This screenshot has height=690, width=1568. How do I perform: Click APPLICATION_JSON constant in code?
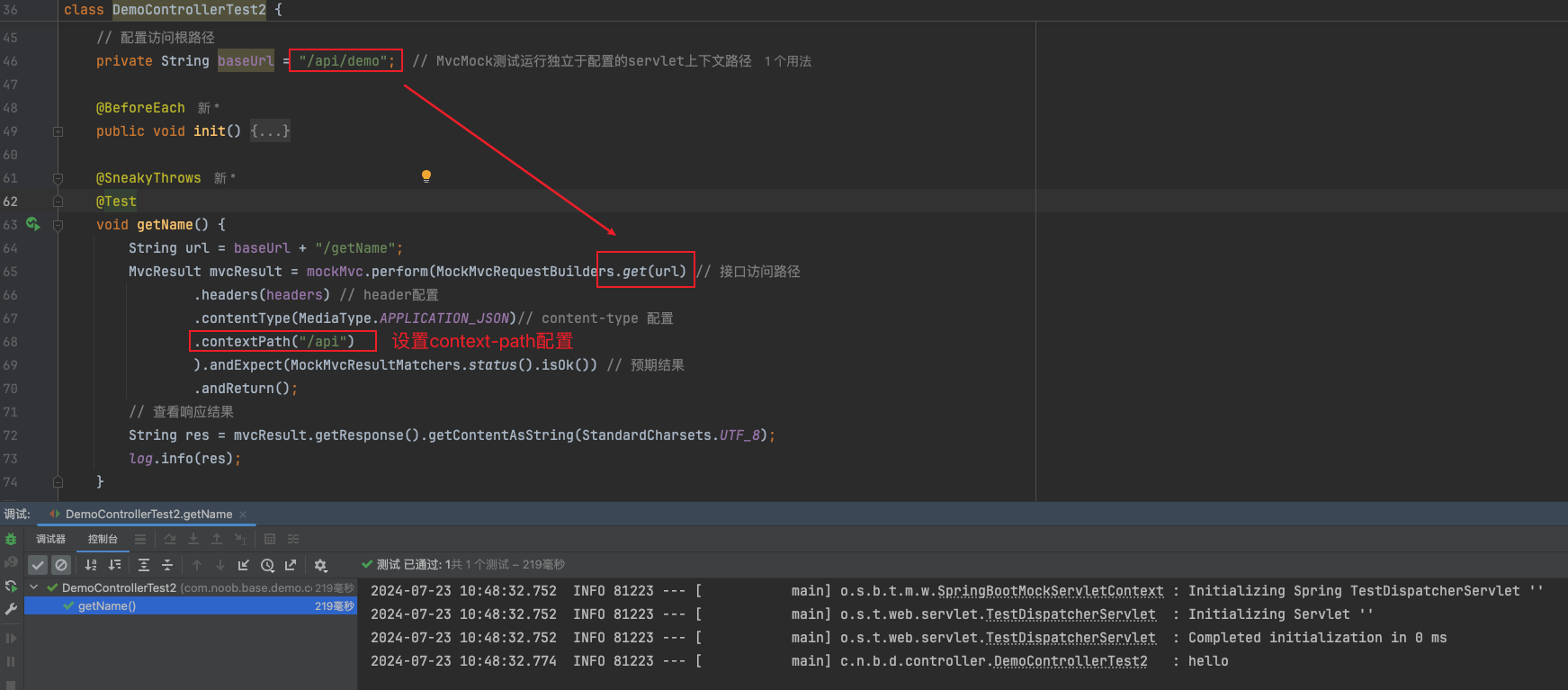[444, 318]
